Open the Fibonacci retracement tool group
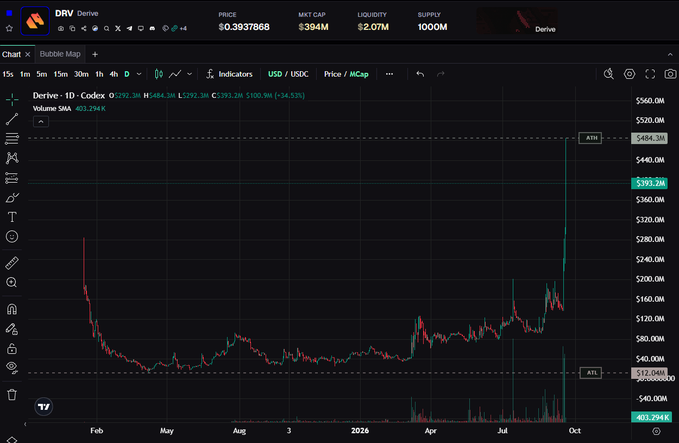The height and width of the screenshot is (443, 679). point(12,139)
